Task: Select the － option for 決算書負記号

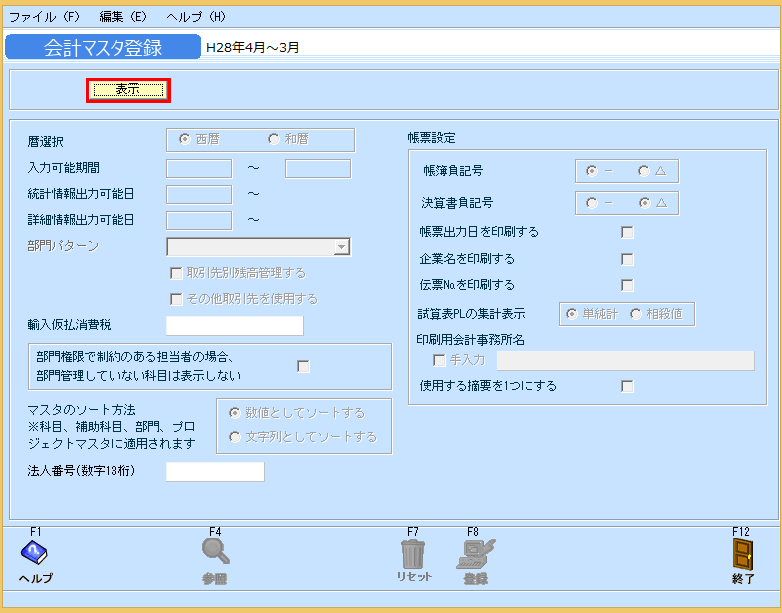Action: 592,203
